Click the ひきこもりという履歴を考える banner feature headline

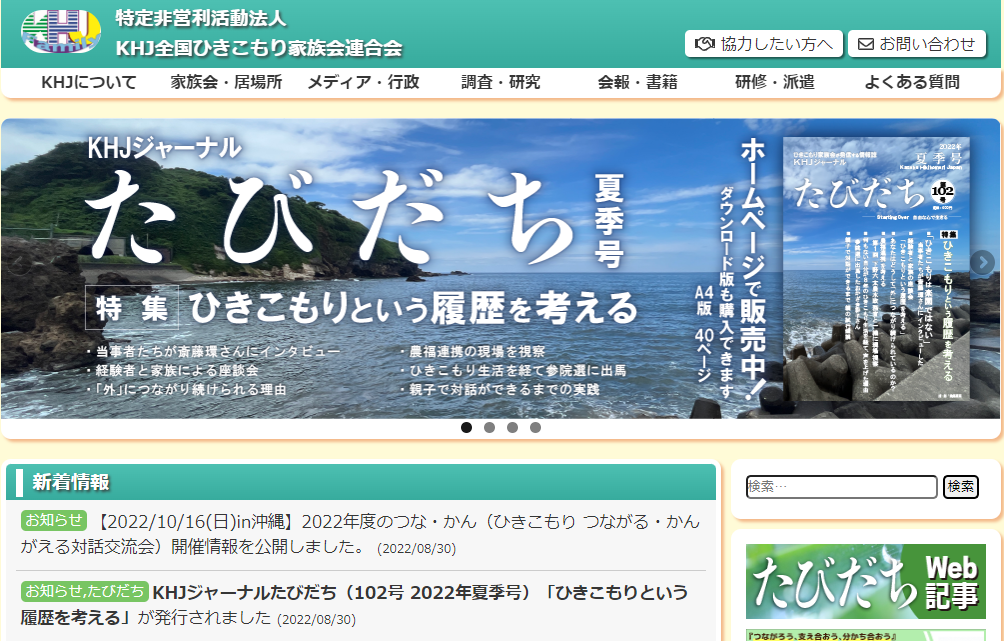(413, 307)
